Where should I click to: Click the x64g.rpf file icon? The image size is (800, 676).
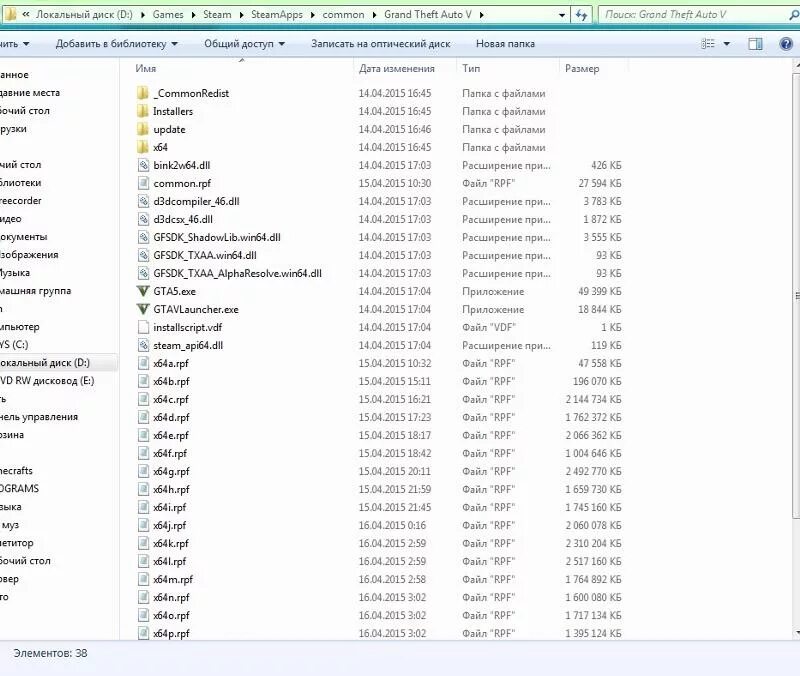coord(143,471)
